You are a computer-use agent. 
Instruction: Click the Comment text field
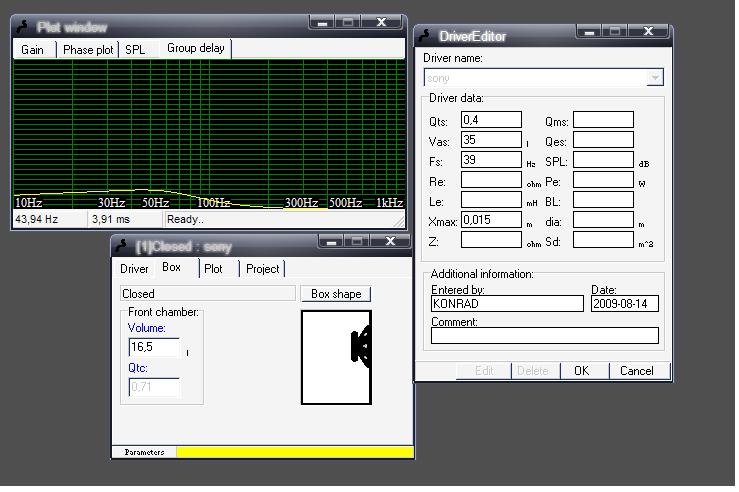[x=544, y=336]
